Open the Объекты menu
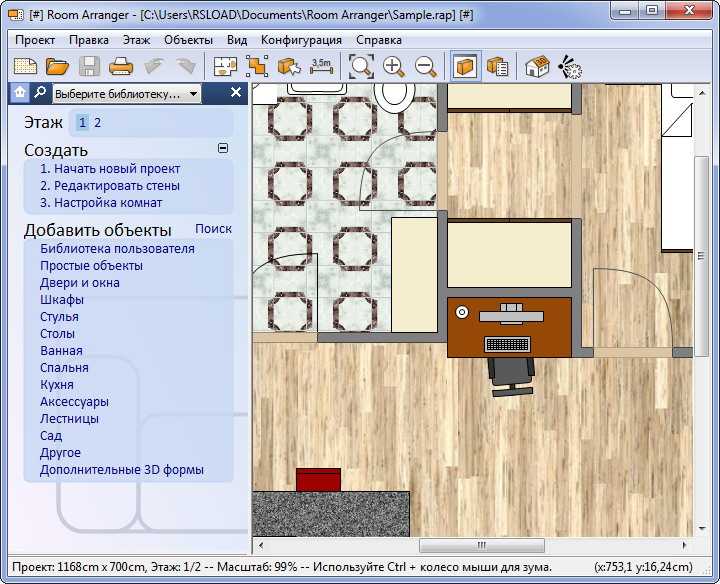 tap(188, 40)
